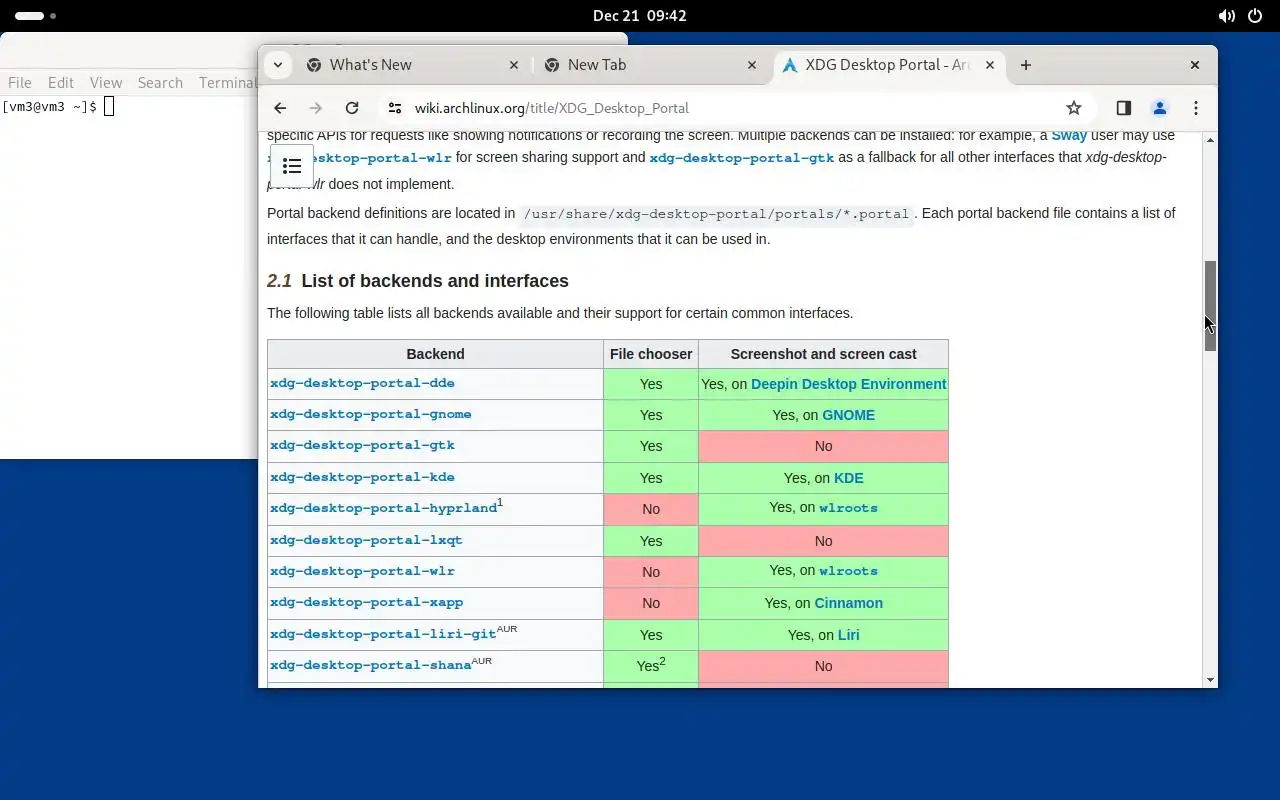Open xdg-desktop-portal-kde table link

point(362,477)
